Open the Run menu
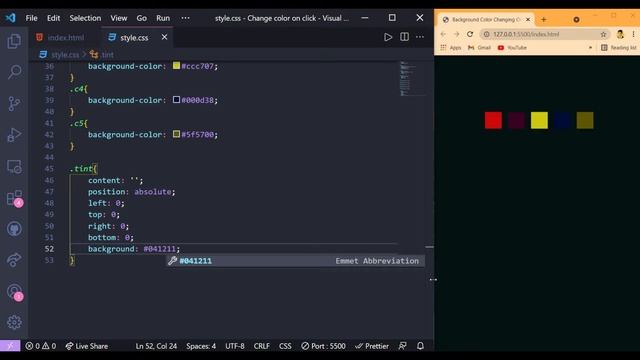Viewport: 640px width, 360px height. (163, 18)
